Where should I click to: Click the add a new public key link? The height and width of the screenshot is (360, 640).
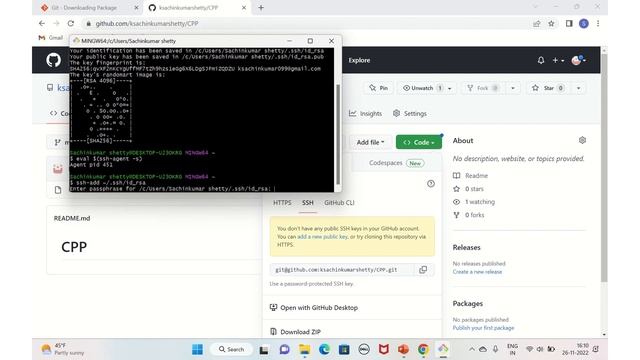(x=322, y=237)
